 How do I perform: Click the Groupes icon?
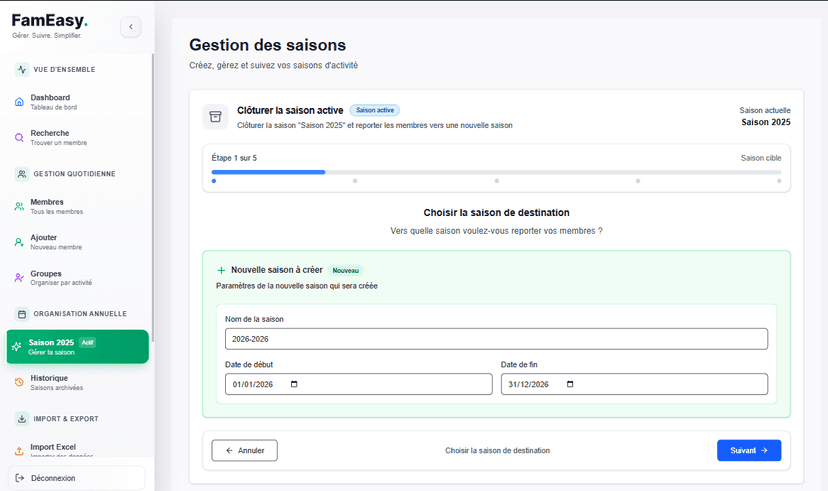point(19,278)
